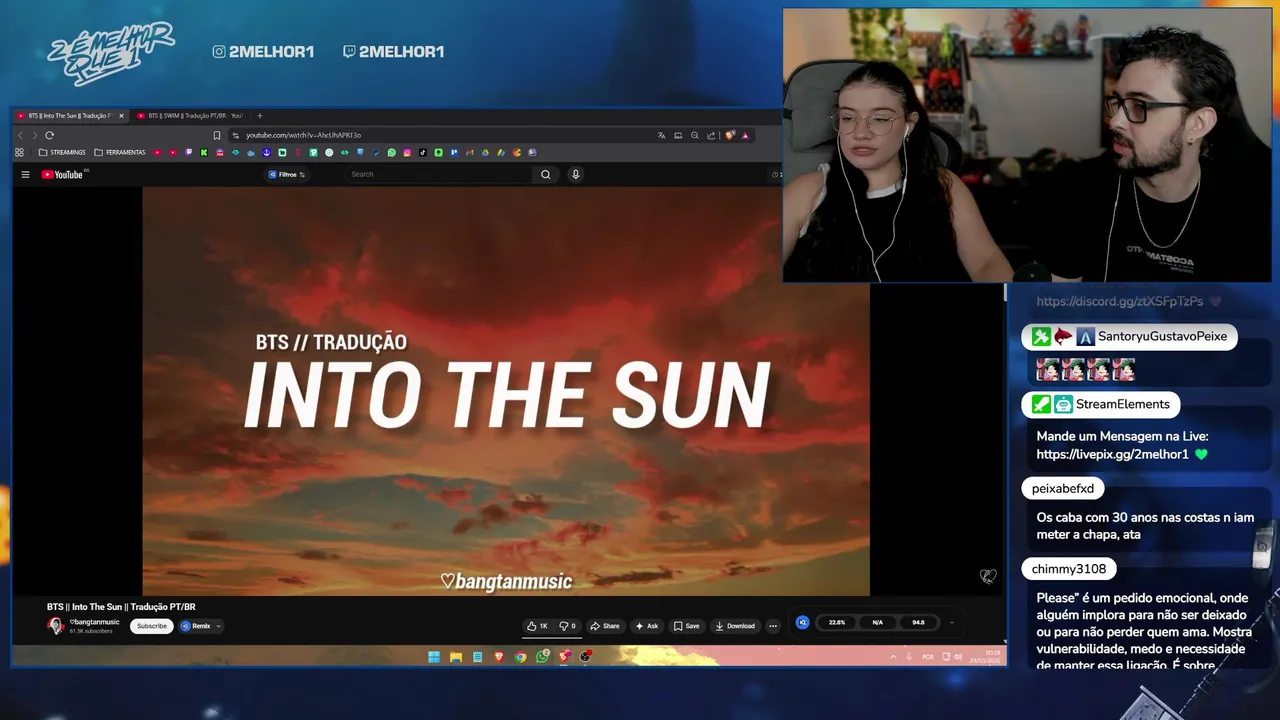
Task: Open Chrome from taskbar
Action: coord(520,657)
